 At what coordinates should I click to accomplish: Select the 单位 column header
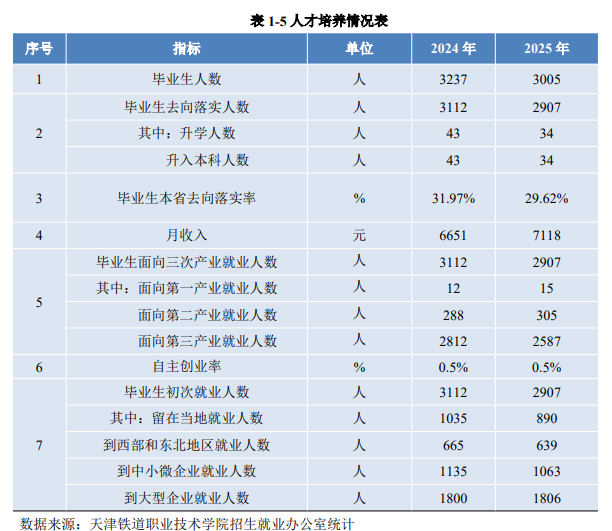[359, 48]
